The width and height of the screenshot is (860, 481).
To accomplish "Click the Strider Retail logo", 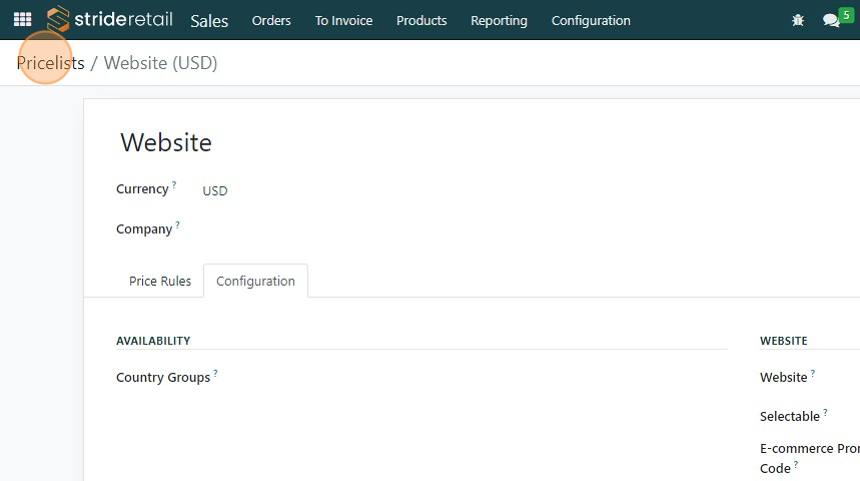I will click(110, 20).
